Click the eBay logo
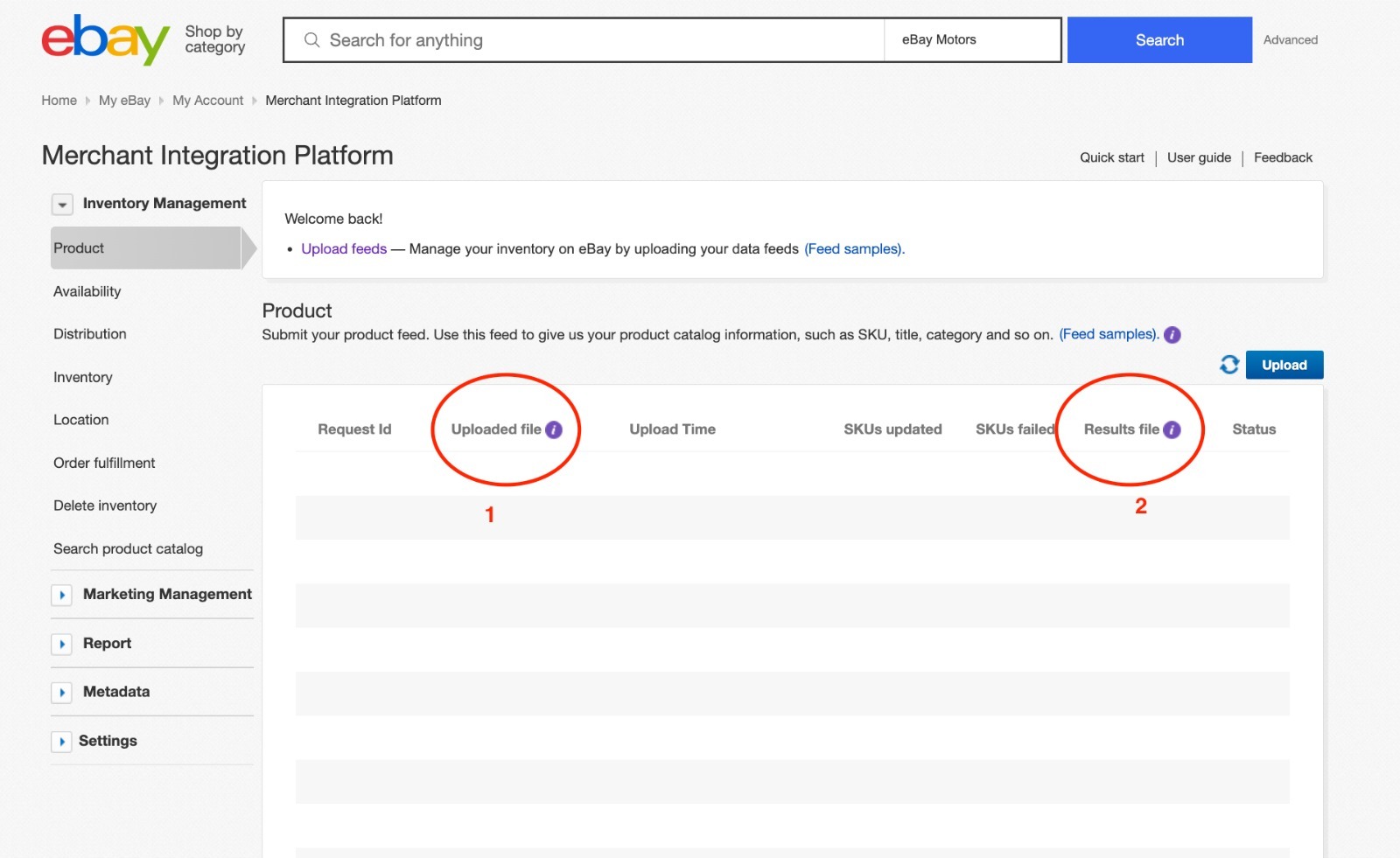Image resolution: width=1400 pixels, height=858 pixels. [x=105, y=40]
